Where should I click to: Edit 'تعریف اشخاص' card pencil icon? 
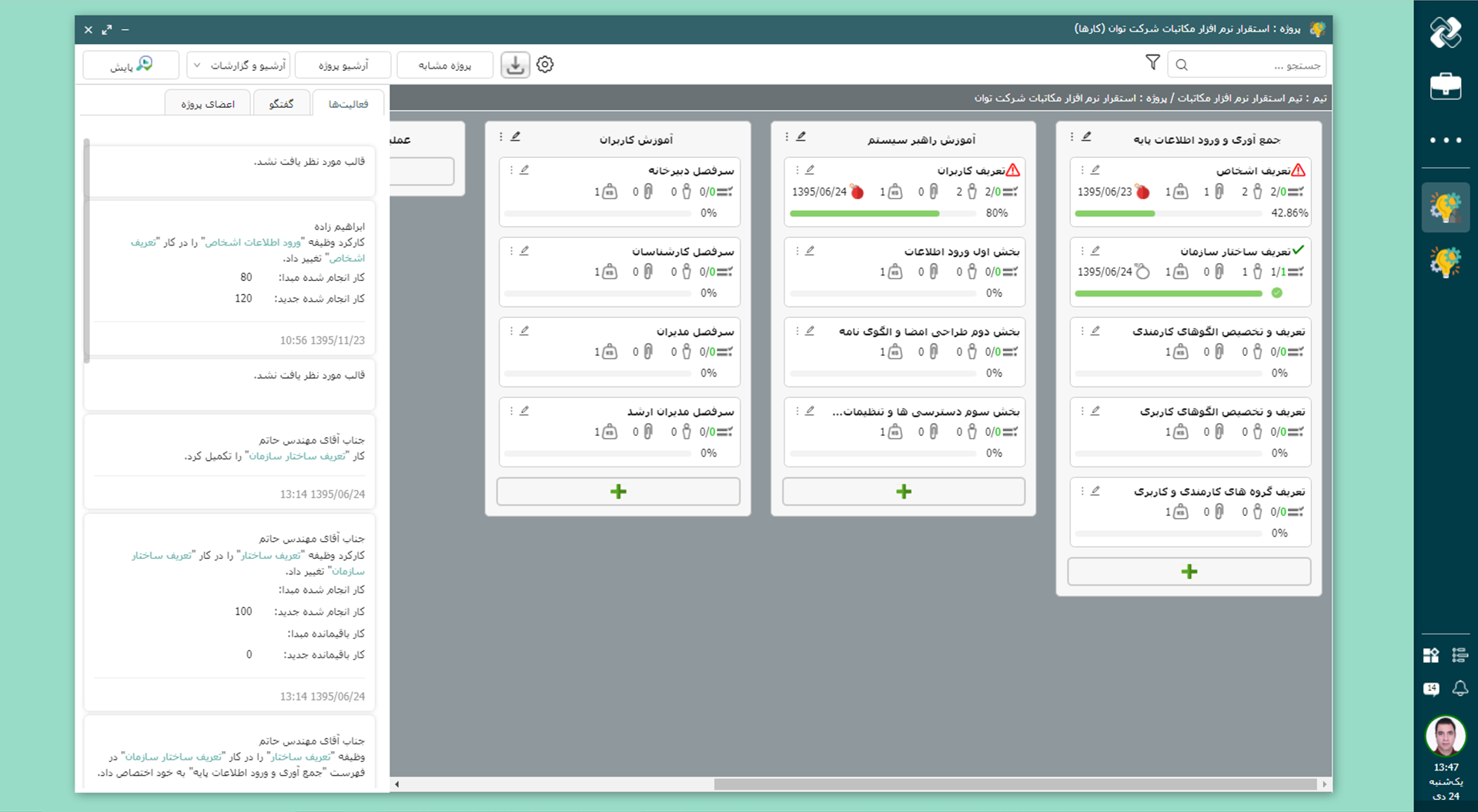(1095, 170)
